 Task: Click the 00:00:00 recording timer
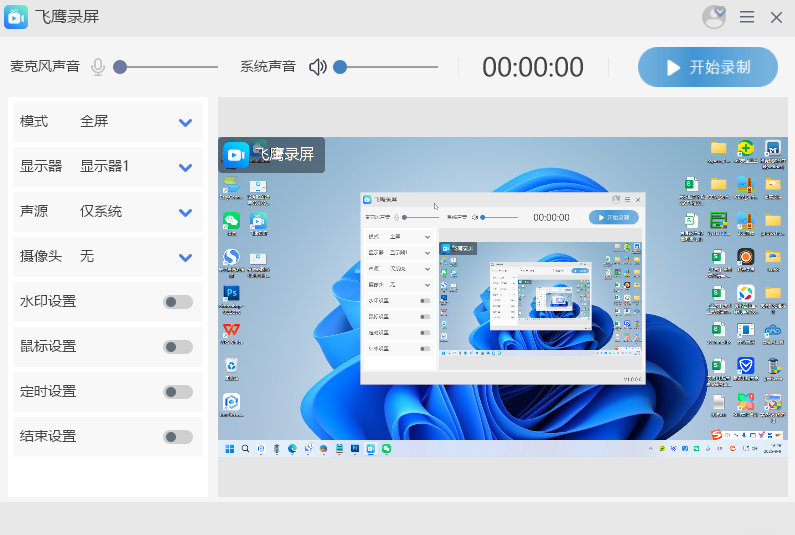tap(533, 67)
